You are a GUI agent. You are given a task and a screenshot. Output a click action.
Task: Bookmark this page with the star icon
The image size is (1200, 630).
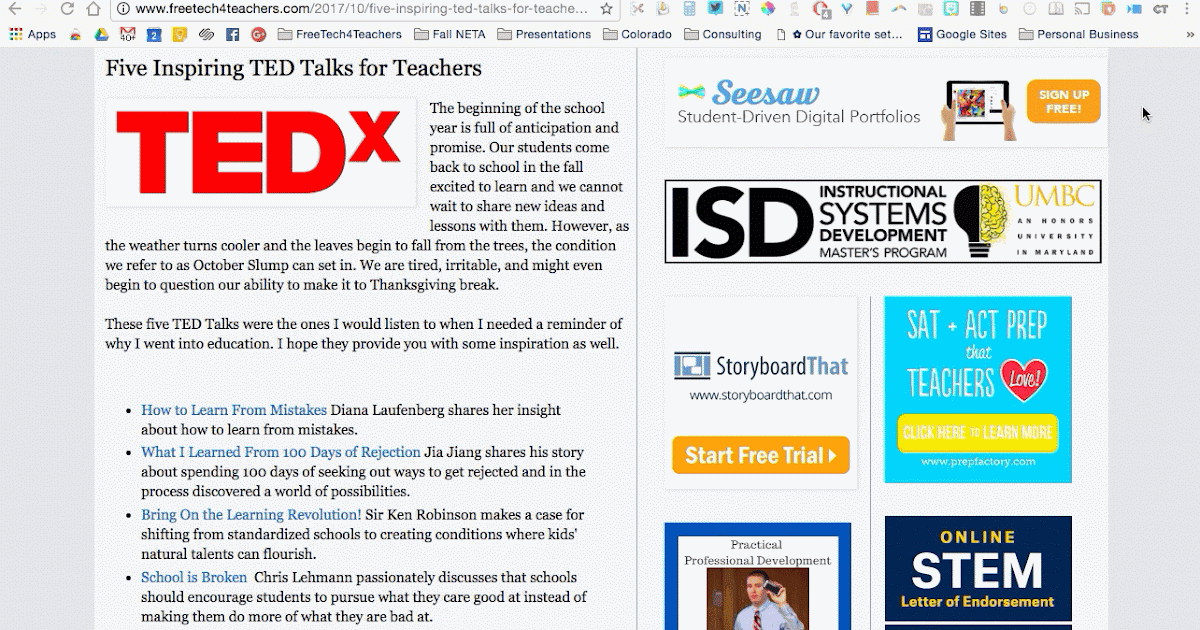606,9
